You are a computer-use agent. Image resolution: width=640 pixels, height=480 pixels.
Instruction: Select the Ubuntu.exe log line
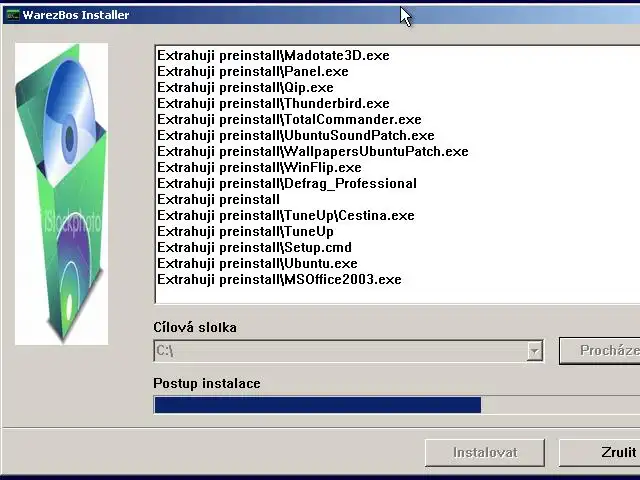pos(257,263)
